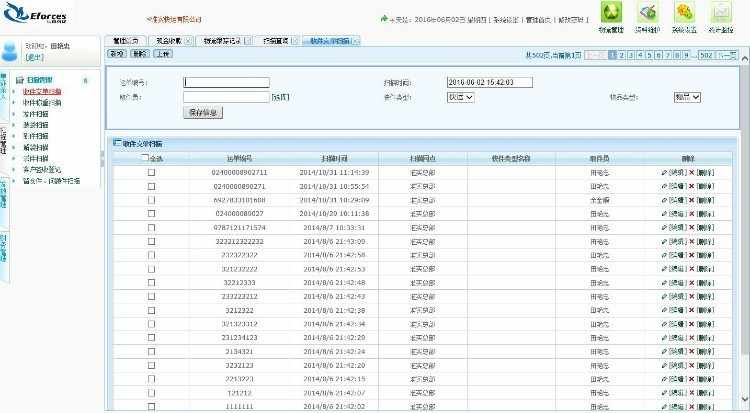Check the row for waybill 32212333
The height and width of the screenshot is (413, 750).
(151, 282)
